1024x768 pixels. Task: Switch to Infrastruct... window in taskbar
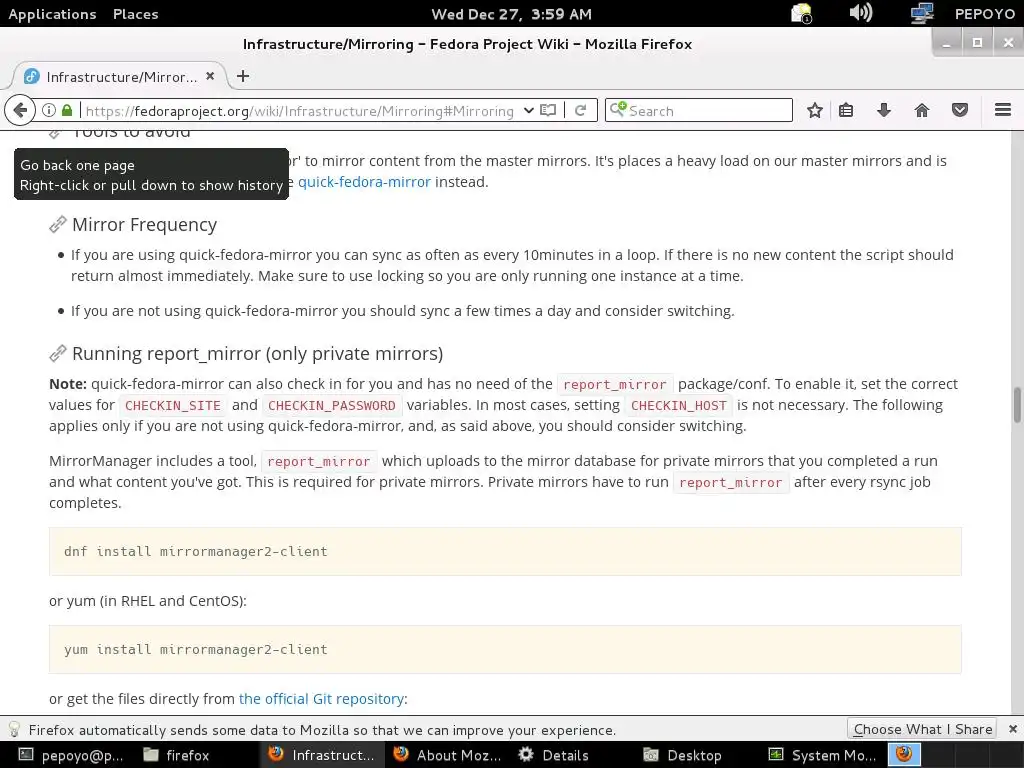[x=323, y=755]
